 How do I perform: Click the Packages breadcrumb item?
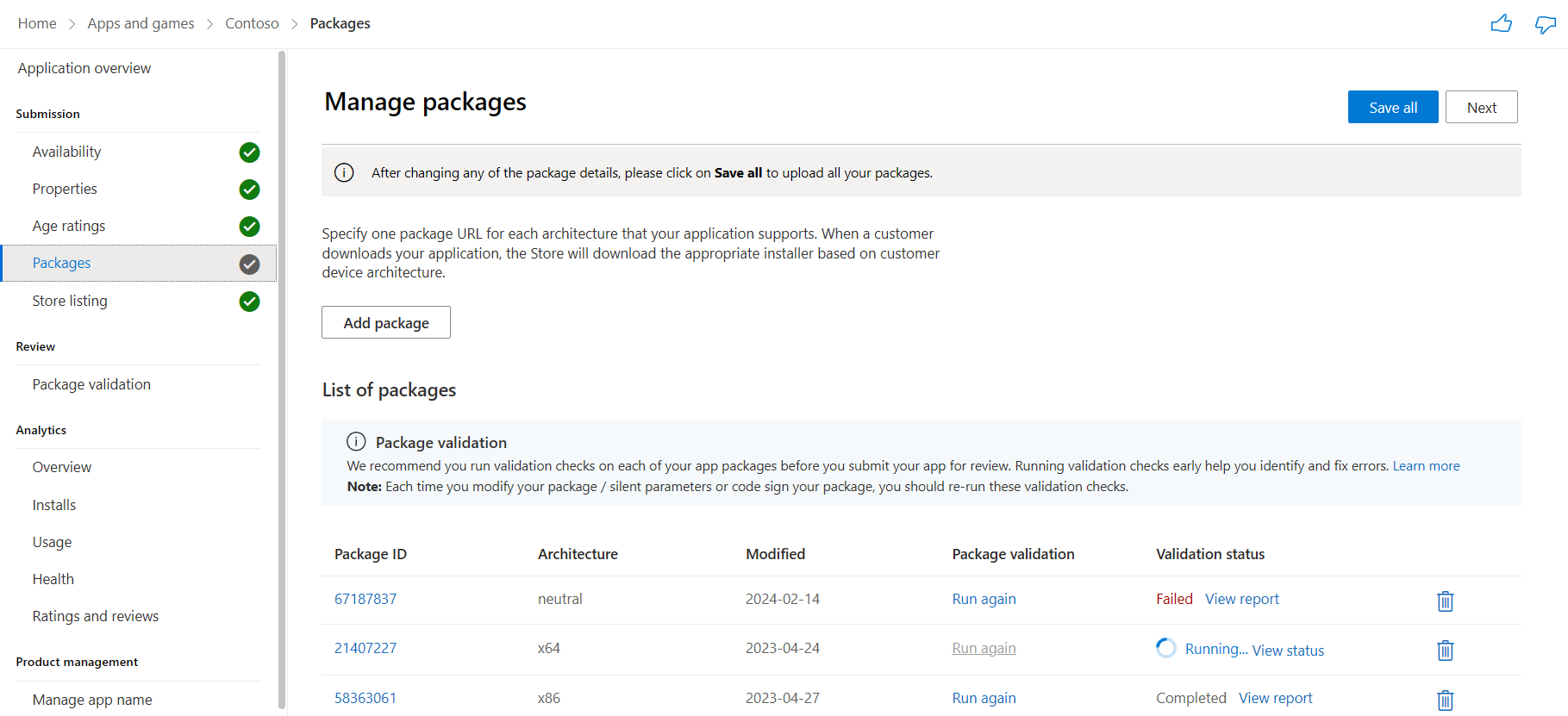340,23
